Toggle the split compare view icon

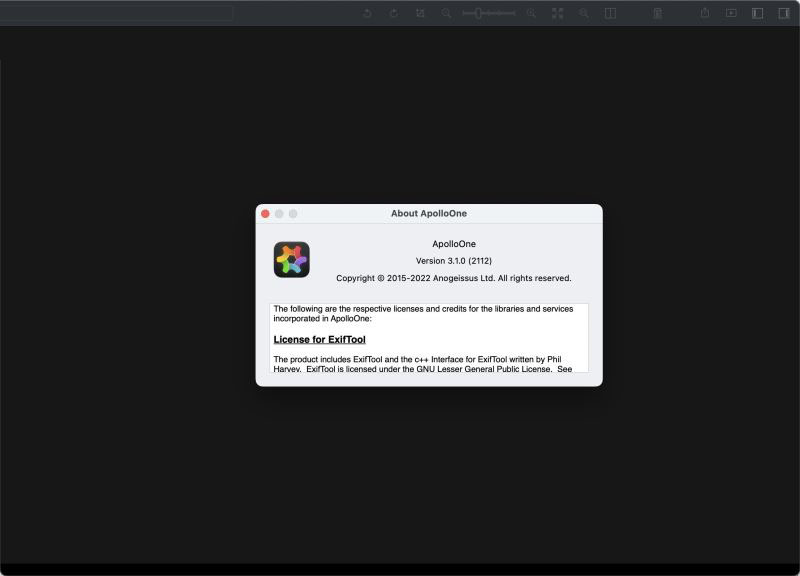coord(610,13)
